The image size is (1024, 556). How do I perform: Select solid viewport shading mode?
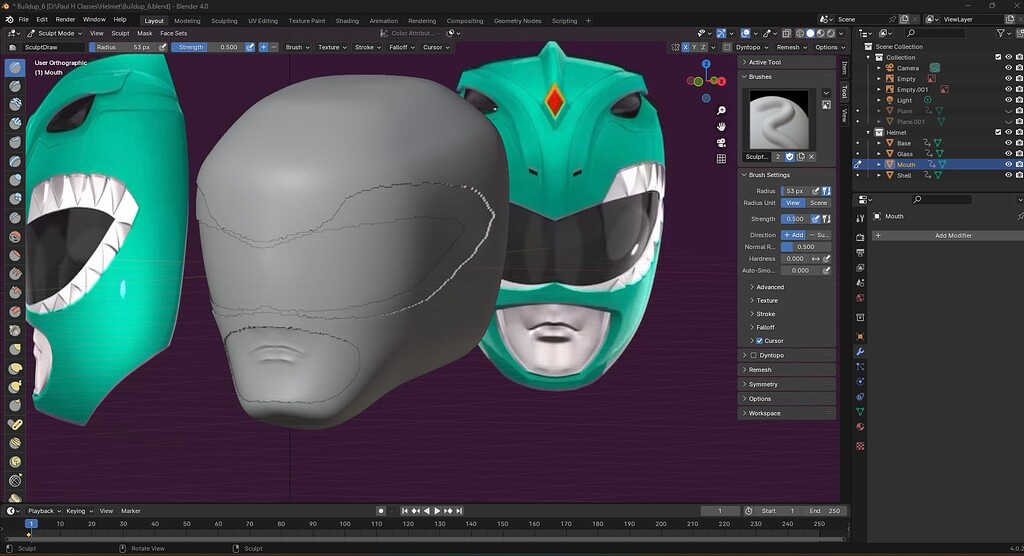coord(810,33)
